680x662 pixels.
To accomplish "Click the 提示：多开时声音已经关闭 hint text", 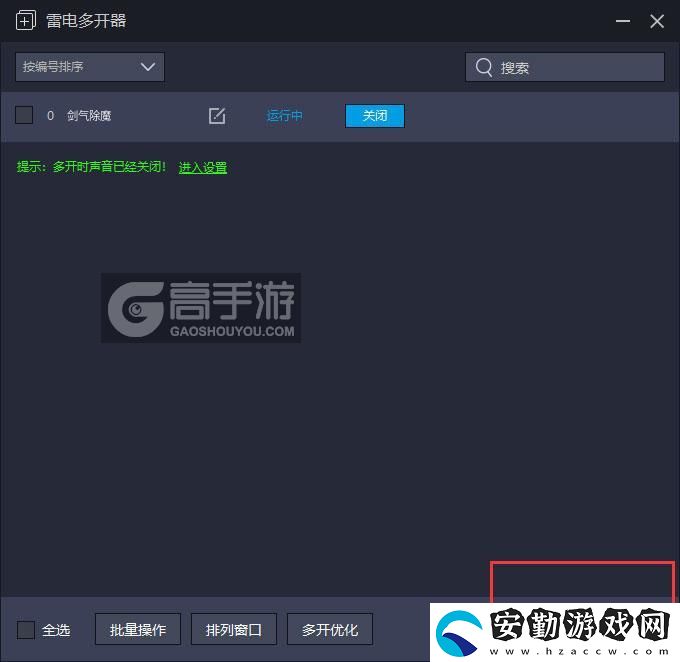I will pos(91,167).
